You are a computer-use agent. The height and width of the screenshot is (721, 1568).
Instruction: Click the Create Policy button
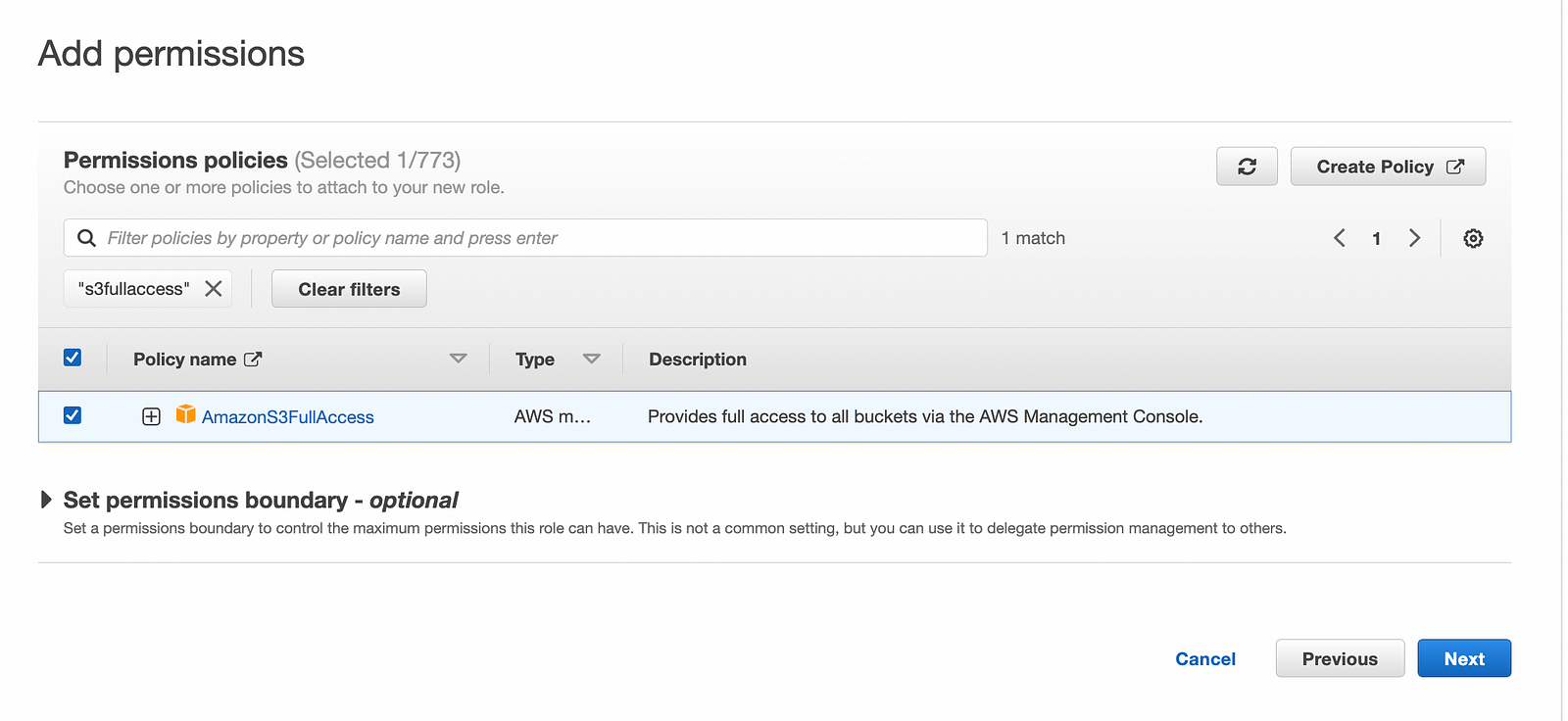tap(1388, 167)
